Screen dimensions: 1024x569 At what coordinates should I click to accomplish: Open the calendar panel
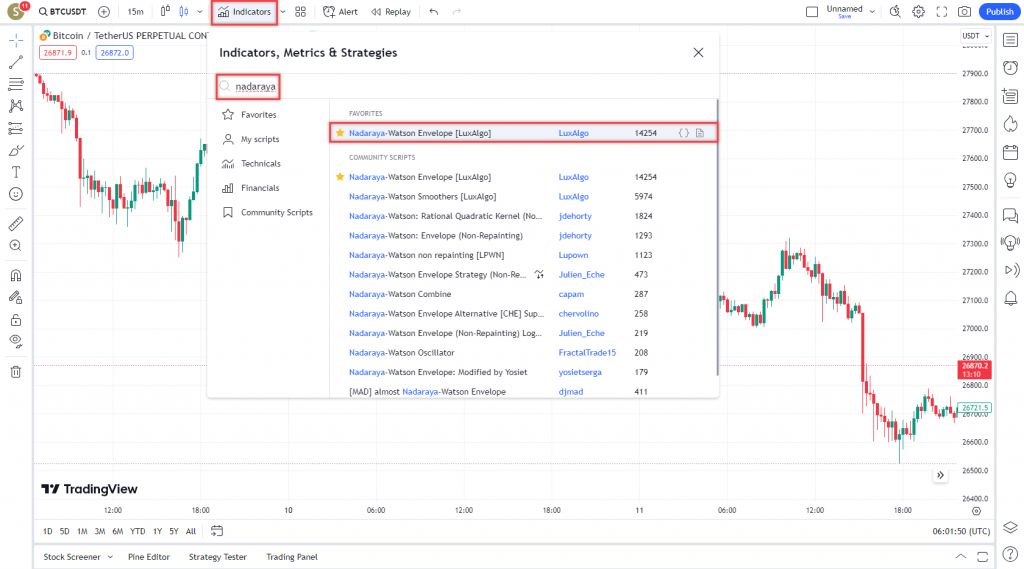pyautogui.click(x=1010, y=153)
